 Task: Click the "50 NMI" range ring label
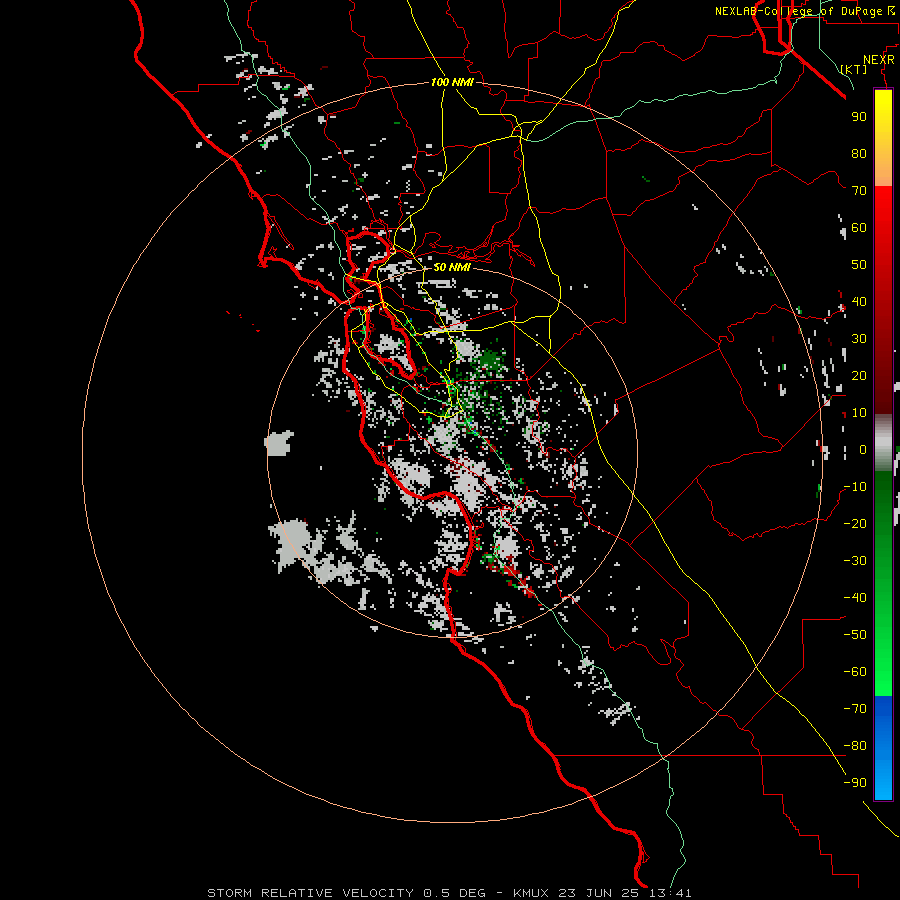click(x=451, y=267)
